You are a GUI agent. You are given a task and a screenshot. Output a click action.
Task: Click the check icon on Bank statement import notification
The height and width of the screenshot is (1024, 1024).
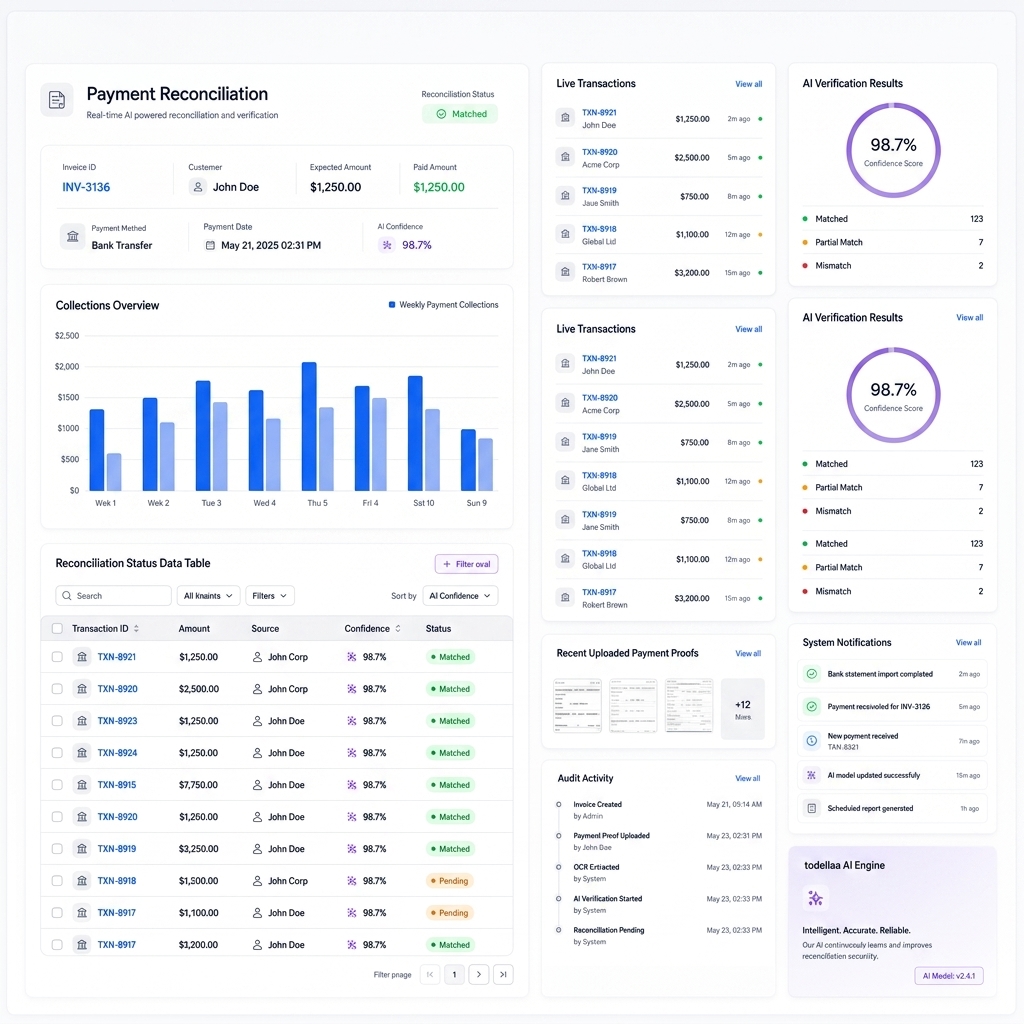click(812, 674)
